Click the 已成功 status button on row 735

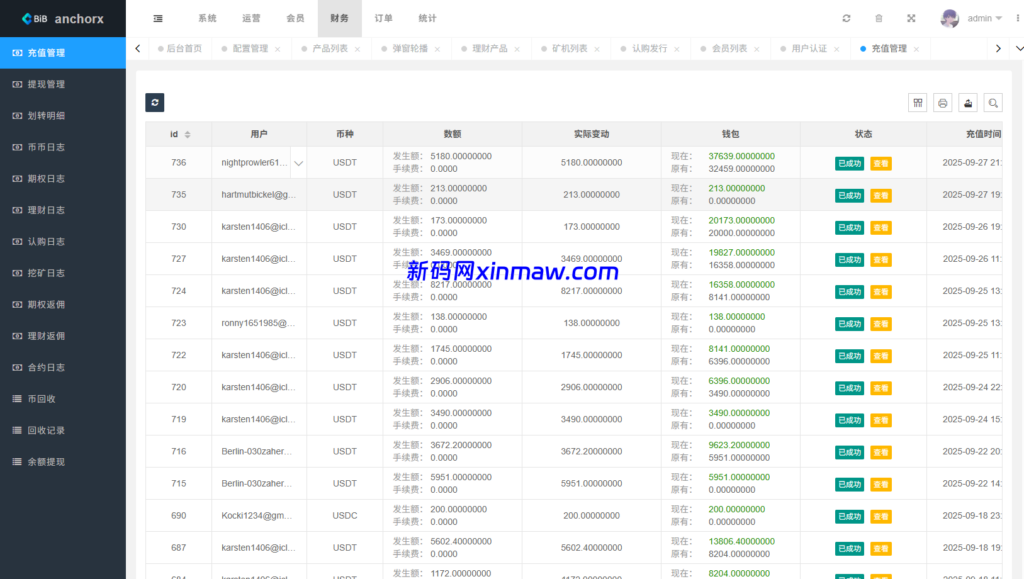point(848,194)
